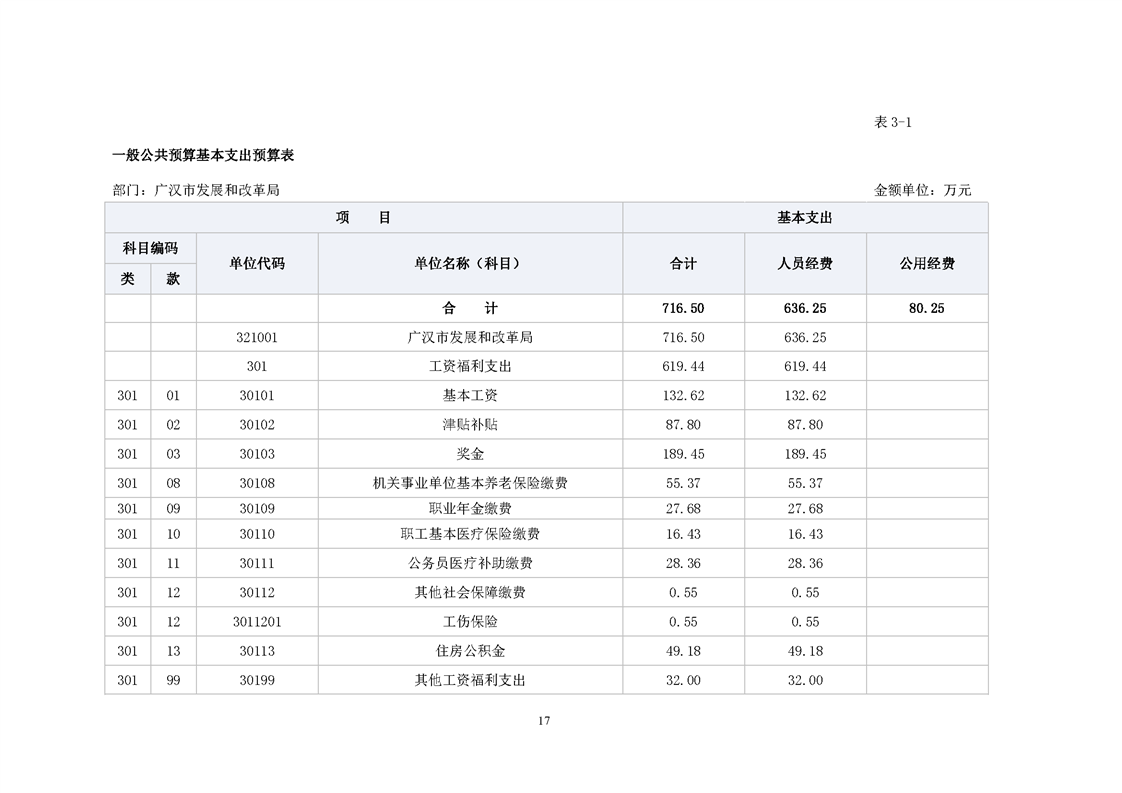Select 广汉市发展和改革局 in the table row

click(x=470, y=337)
